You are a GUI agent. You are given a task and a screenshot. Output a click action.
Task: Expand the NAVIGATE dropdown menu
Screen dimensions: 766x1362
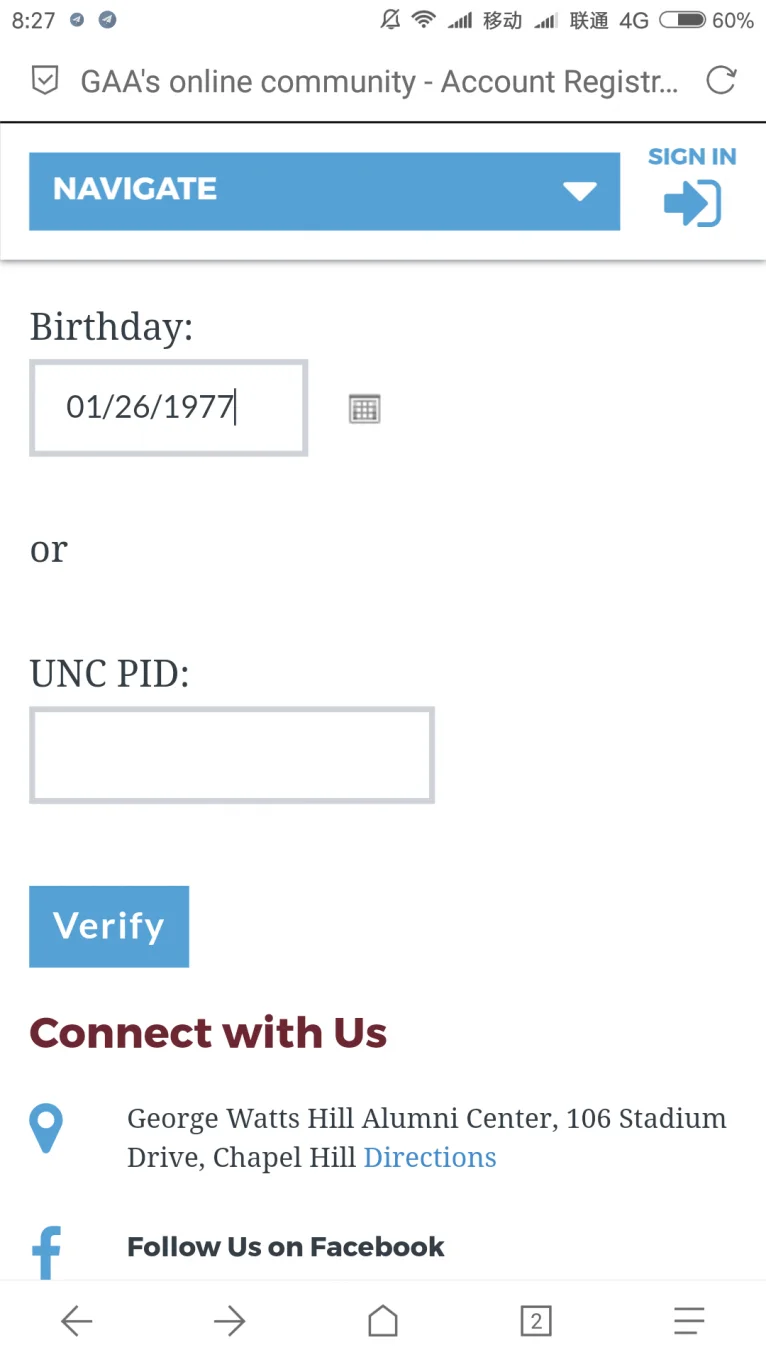(300, 191)
